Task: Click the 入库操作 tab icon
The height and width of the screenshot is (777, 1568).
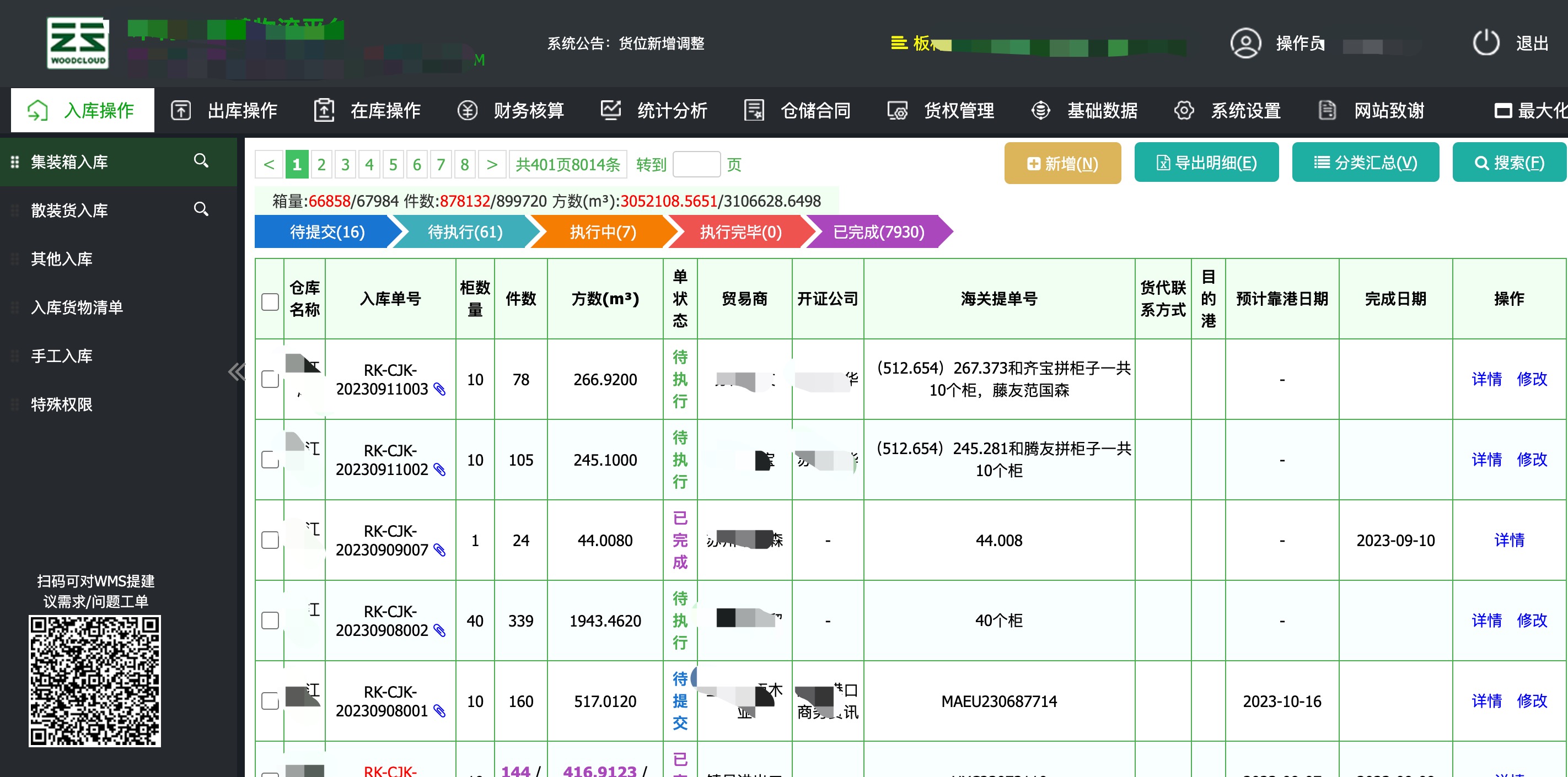Action: pyautogui.click(x=37, y=111)
